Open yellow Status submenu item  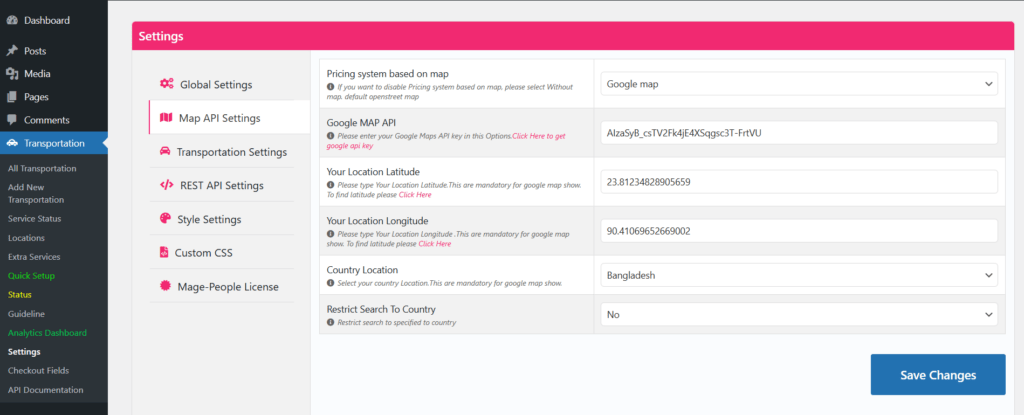20,295
